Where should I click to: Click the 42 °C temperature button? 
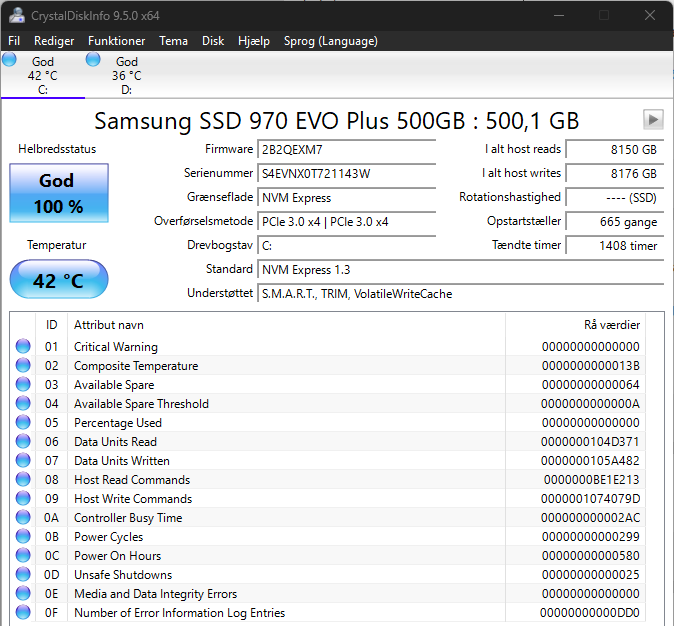click(x=59, y=279)
